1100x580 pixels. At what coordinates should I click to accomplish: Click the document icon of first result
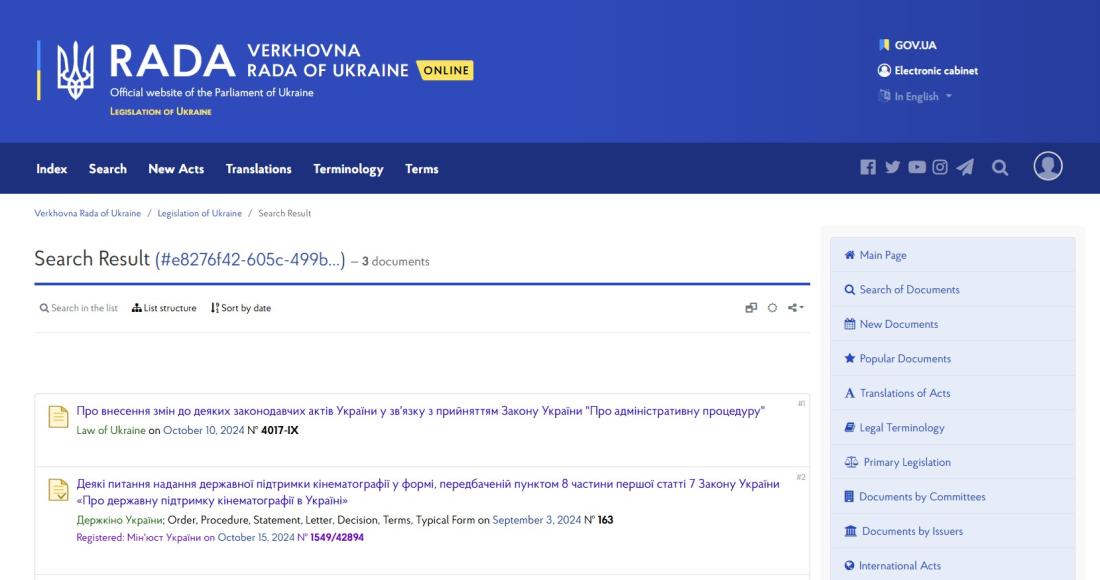59,420
